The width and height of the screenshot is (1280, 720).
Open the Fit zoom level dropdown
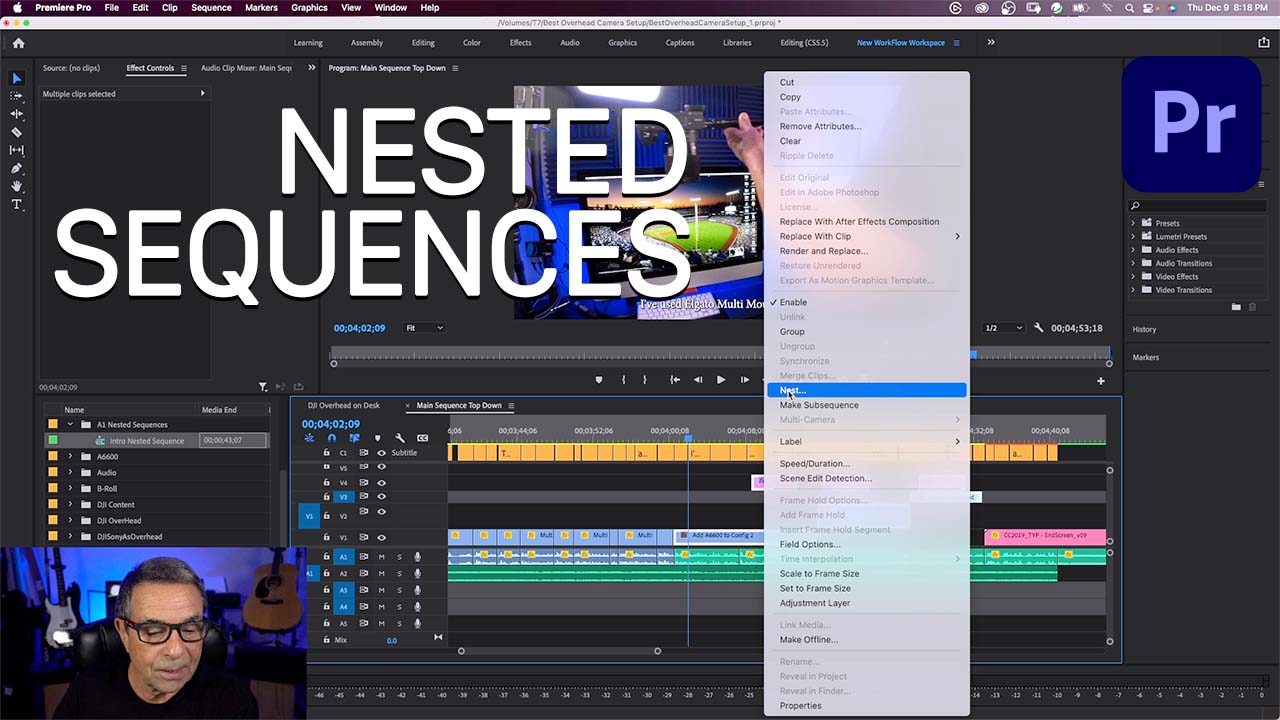(424, 327)
